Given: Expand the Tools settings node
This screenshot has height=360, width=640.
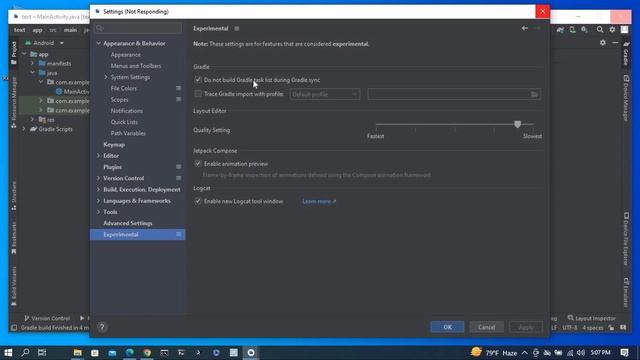Looking at the screenshot, I should (98, 212).
